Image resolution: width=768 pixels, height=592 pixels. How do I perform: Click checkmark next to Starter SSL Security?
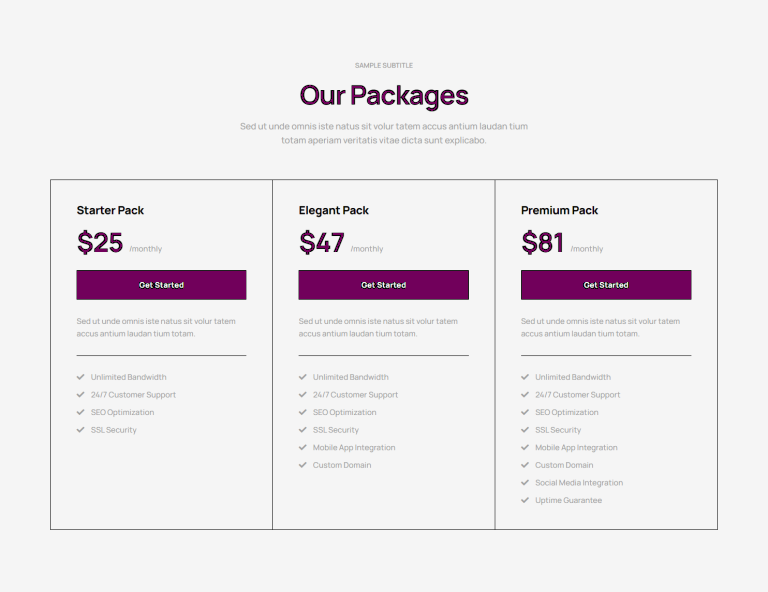81,430
